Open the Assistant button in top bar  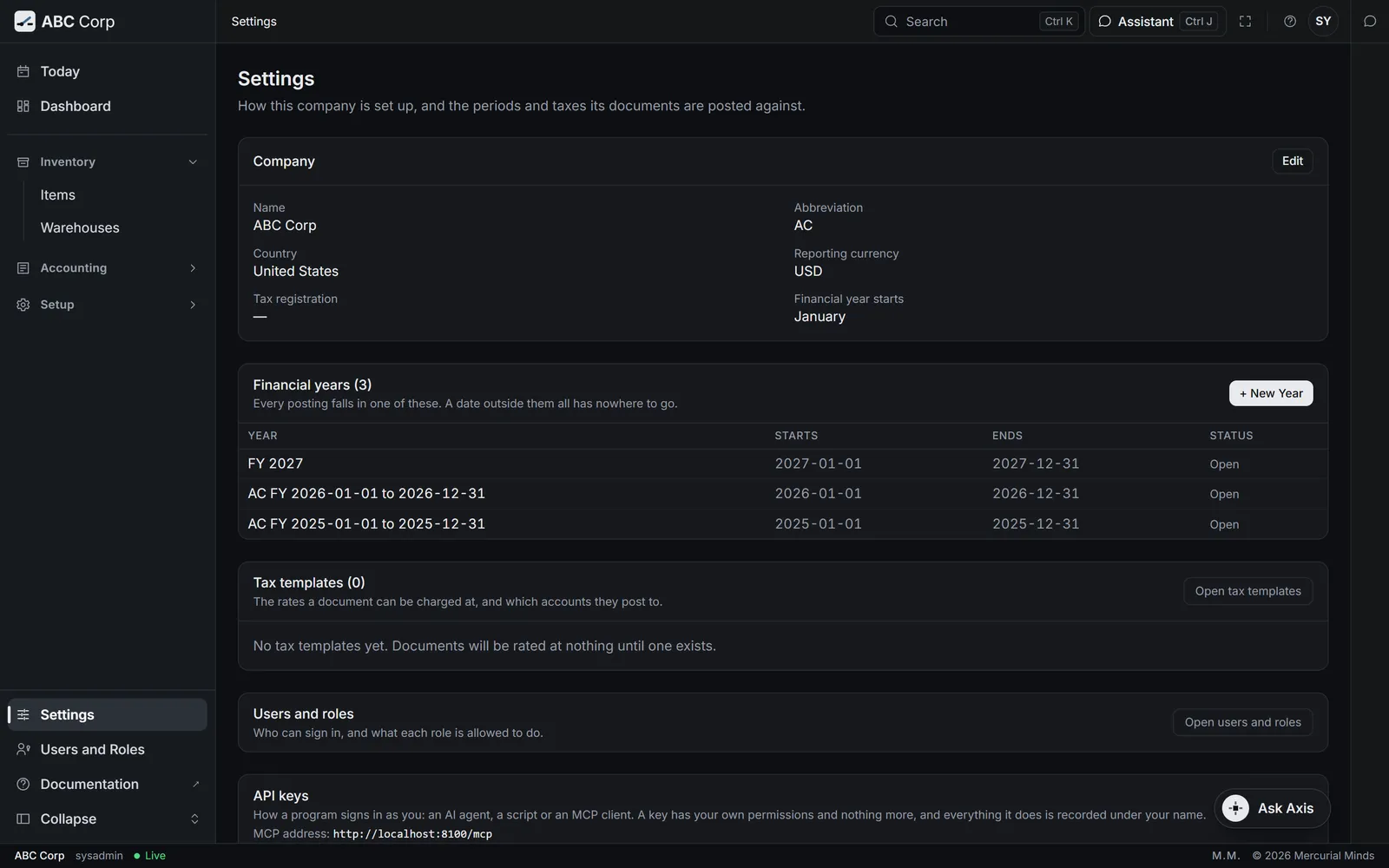(x=1157, y=22)
